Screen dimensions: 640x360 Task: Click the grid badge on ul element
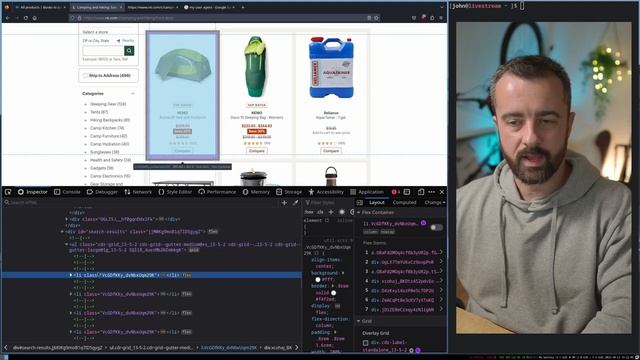194,250
